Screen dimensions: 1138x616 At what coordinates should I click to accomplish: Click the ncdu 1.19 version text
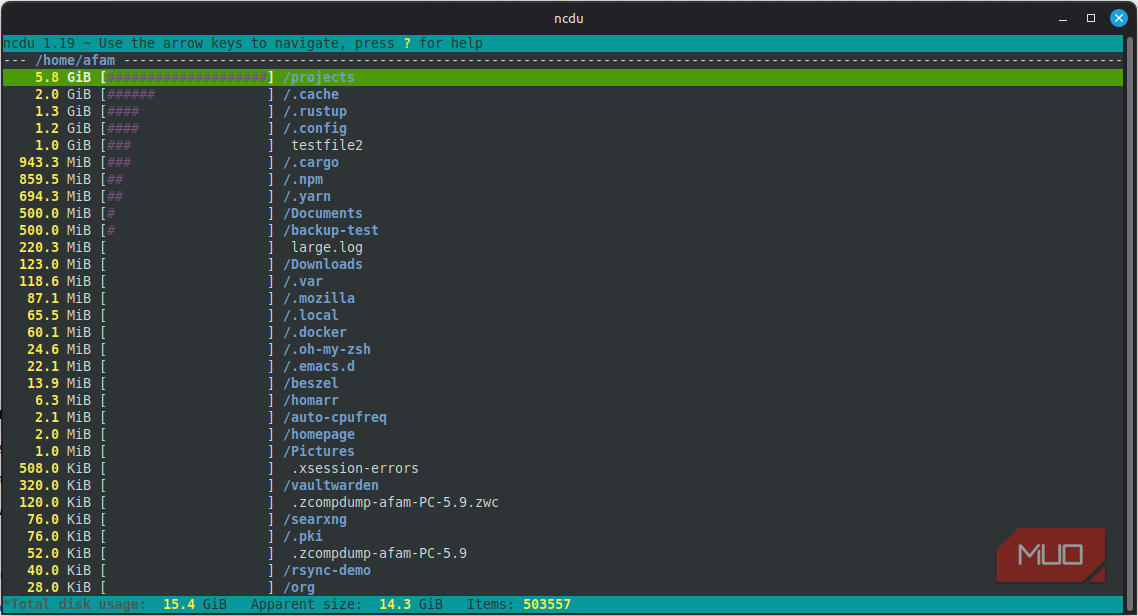(39, 44)
